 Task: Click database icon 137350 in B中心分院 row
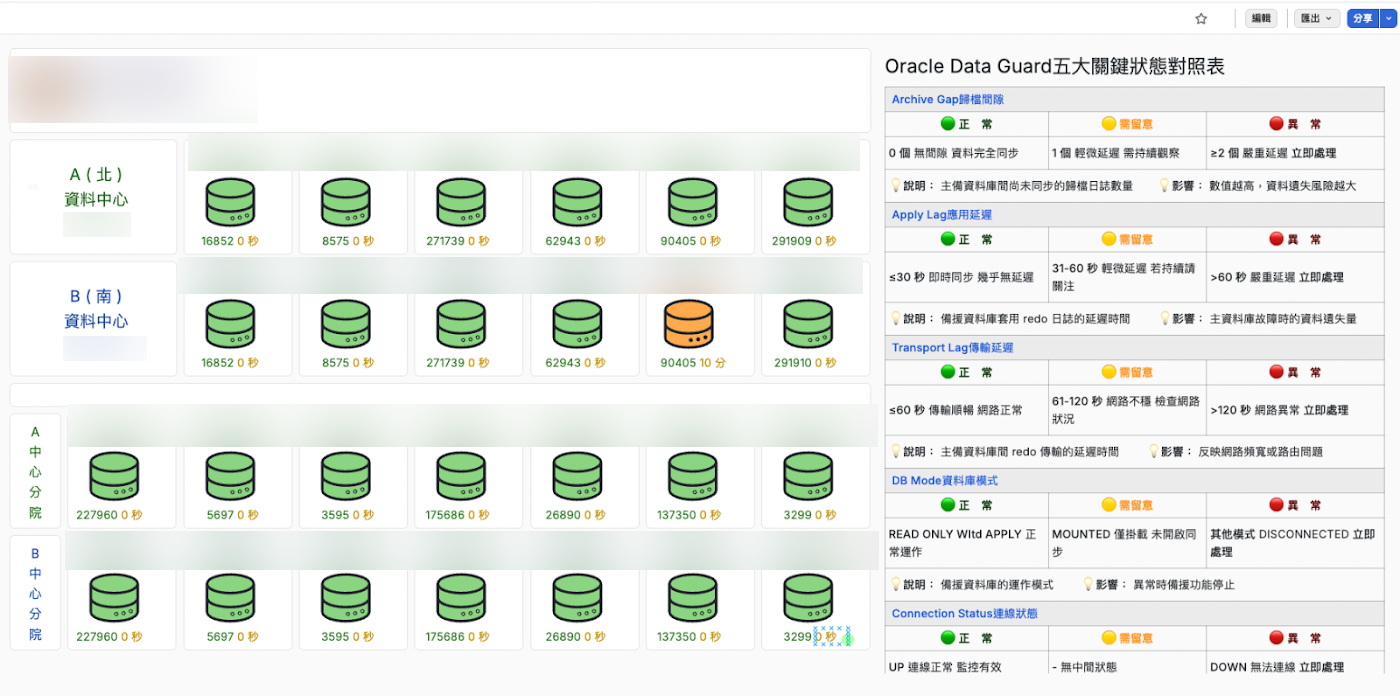tap(693, 598)
